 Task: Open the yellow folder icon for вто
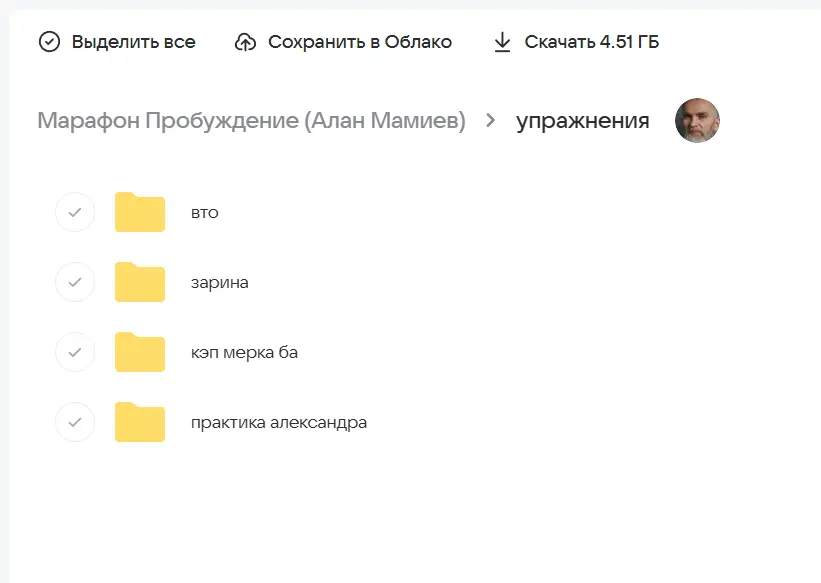coord(139,212)
